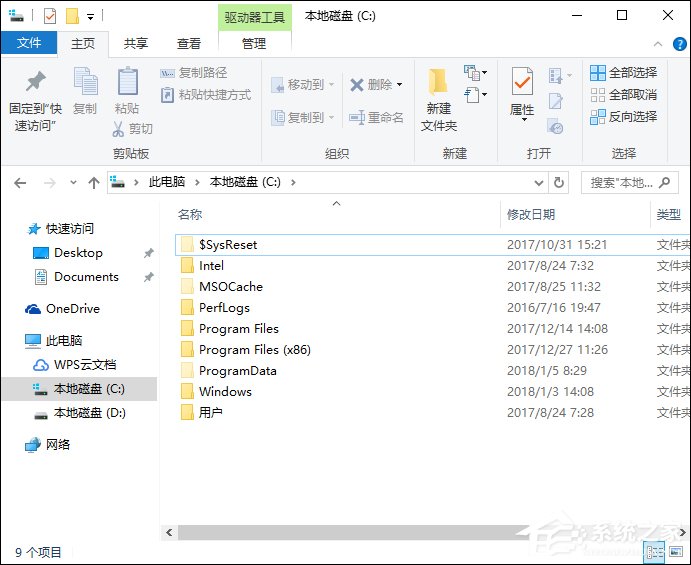
Task: Switch to Details view icon in status bar
Action: point(654,552)
